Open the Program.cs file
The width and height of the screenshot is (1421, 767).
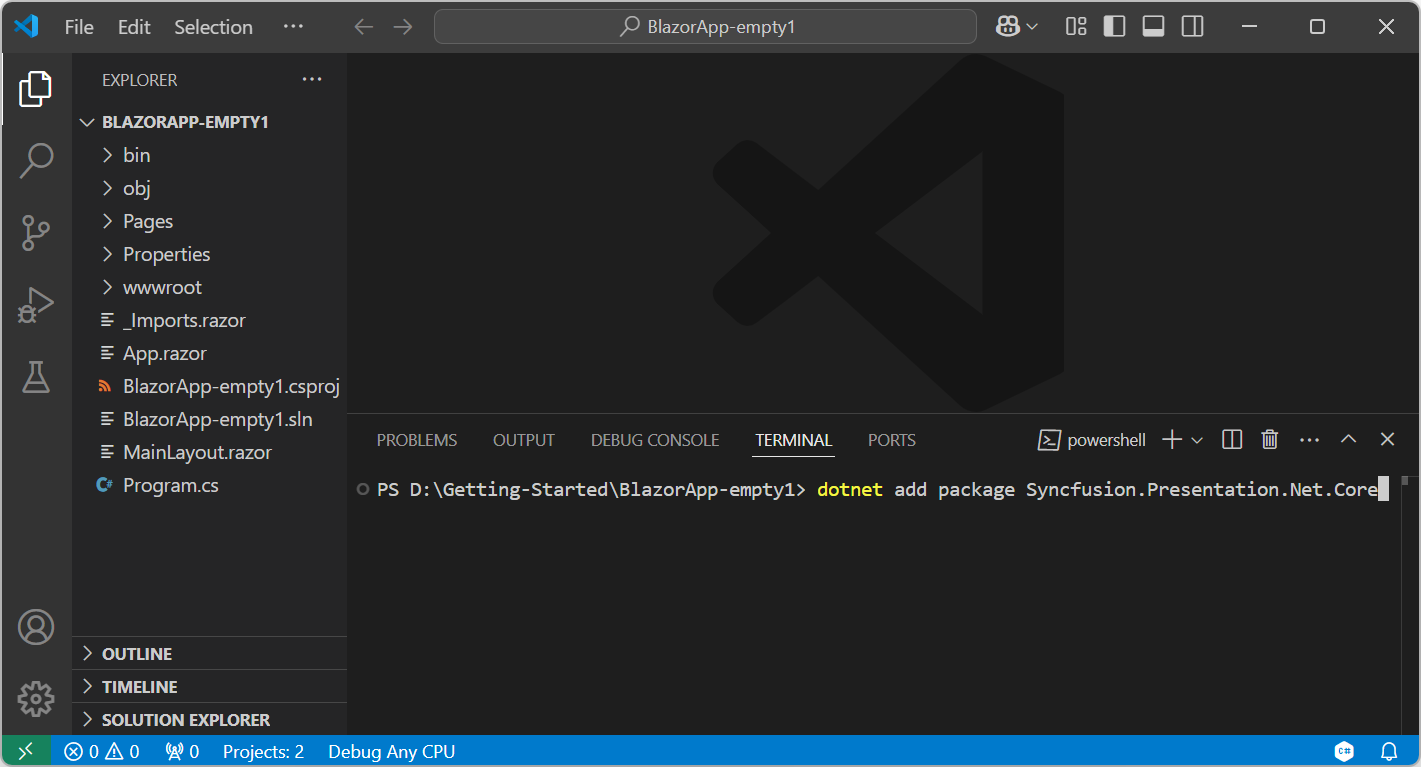210,485
